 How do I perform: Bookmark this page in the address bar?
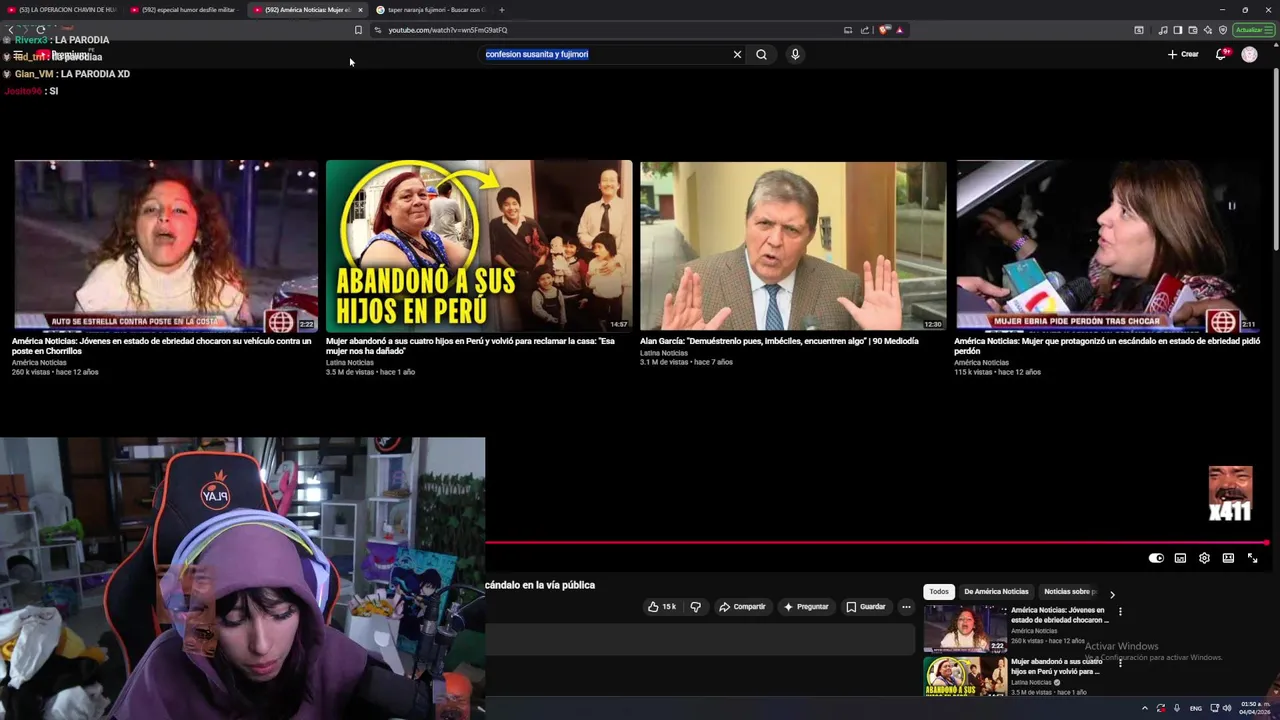click(358, 30)
